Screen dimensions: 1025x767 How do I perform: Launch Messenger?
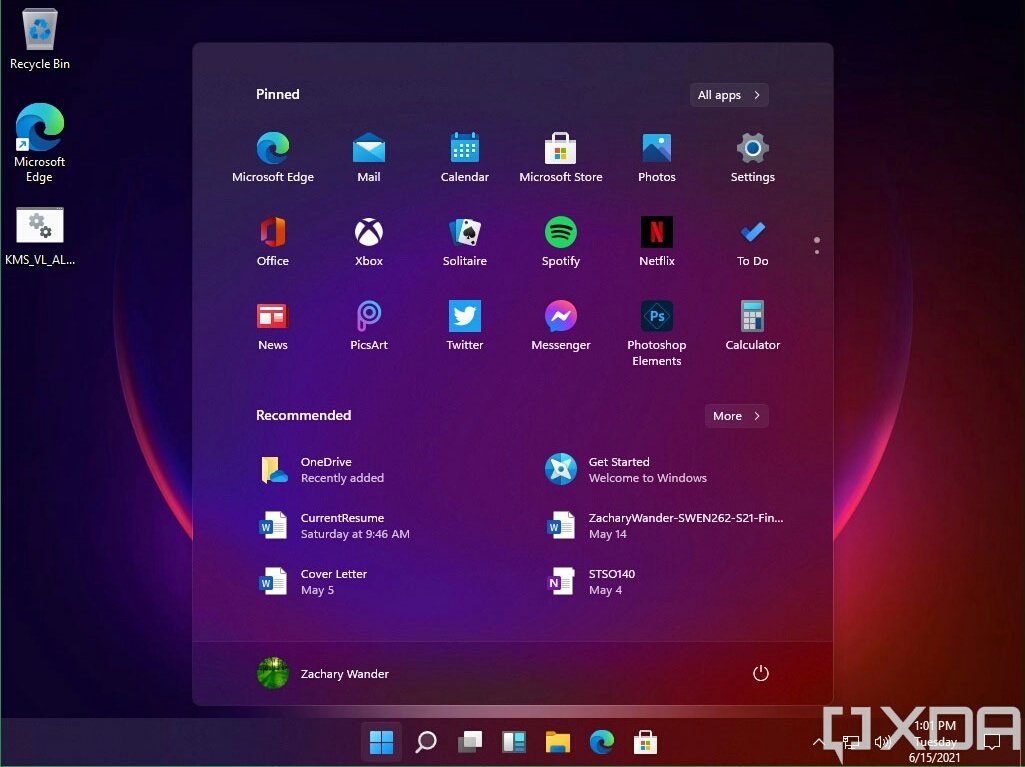tap(560, 326)
